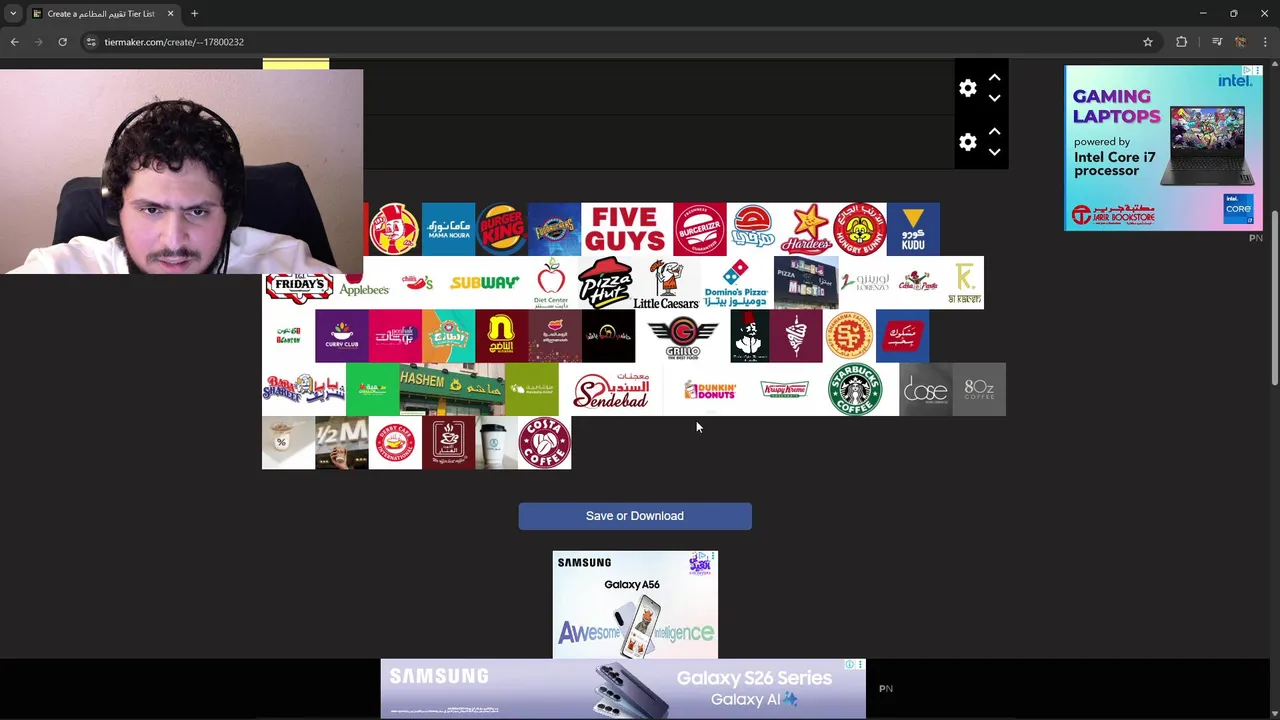The height and width of the screenshot is (720, 1280).
Task: Move upper tier row down with arrow
Action: point(994,98)
